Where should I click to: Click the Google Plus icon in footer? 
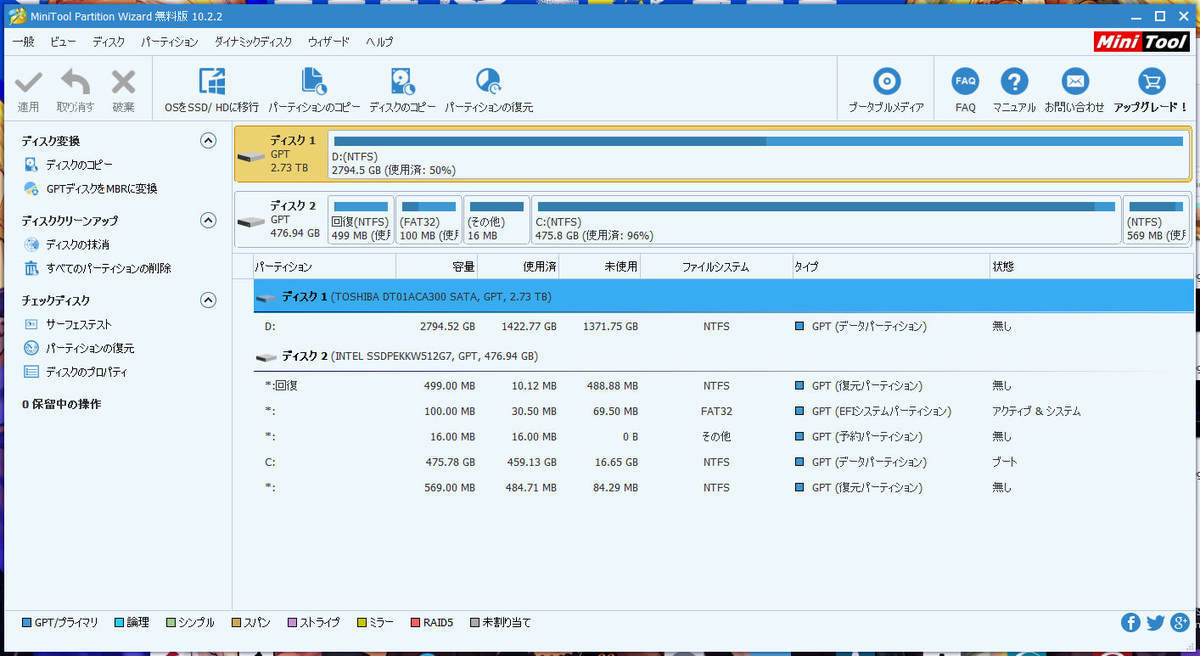[1180, 623]
